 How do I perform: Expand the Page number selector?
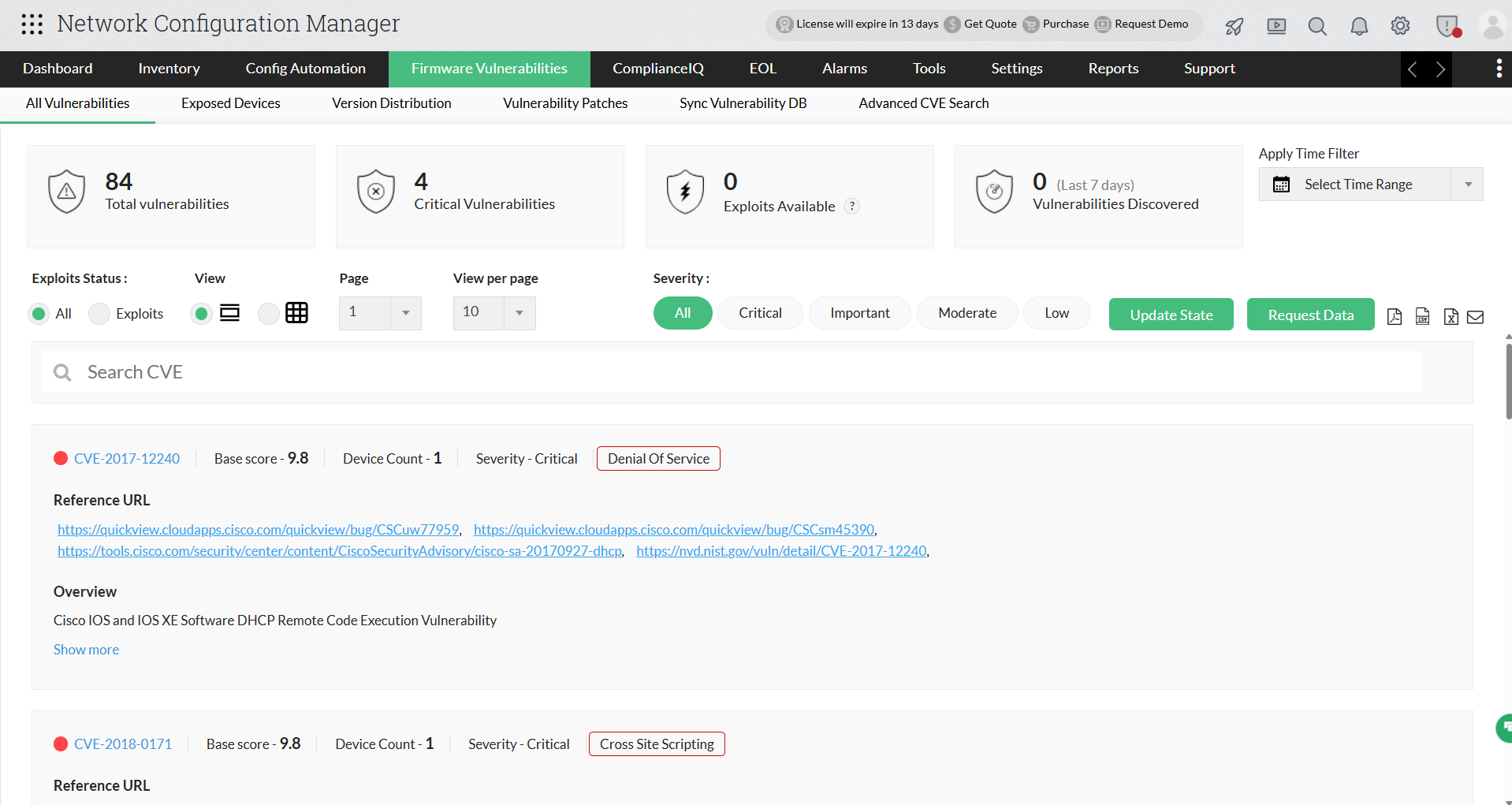pyautogui.click(x=405, y=313)
